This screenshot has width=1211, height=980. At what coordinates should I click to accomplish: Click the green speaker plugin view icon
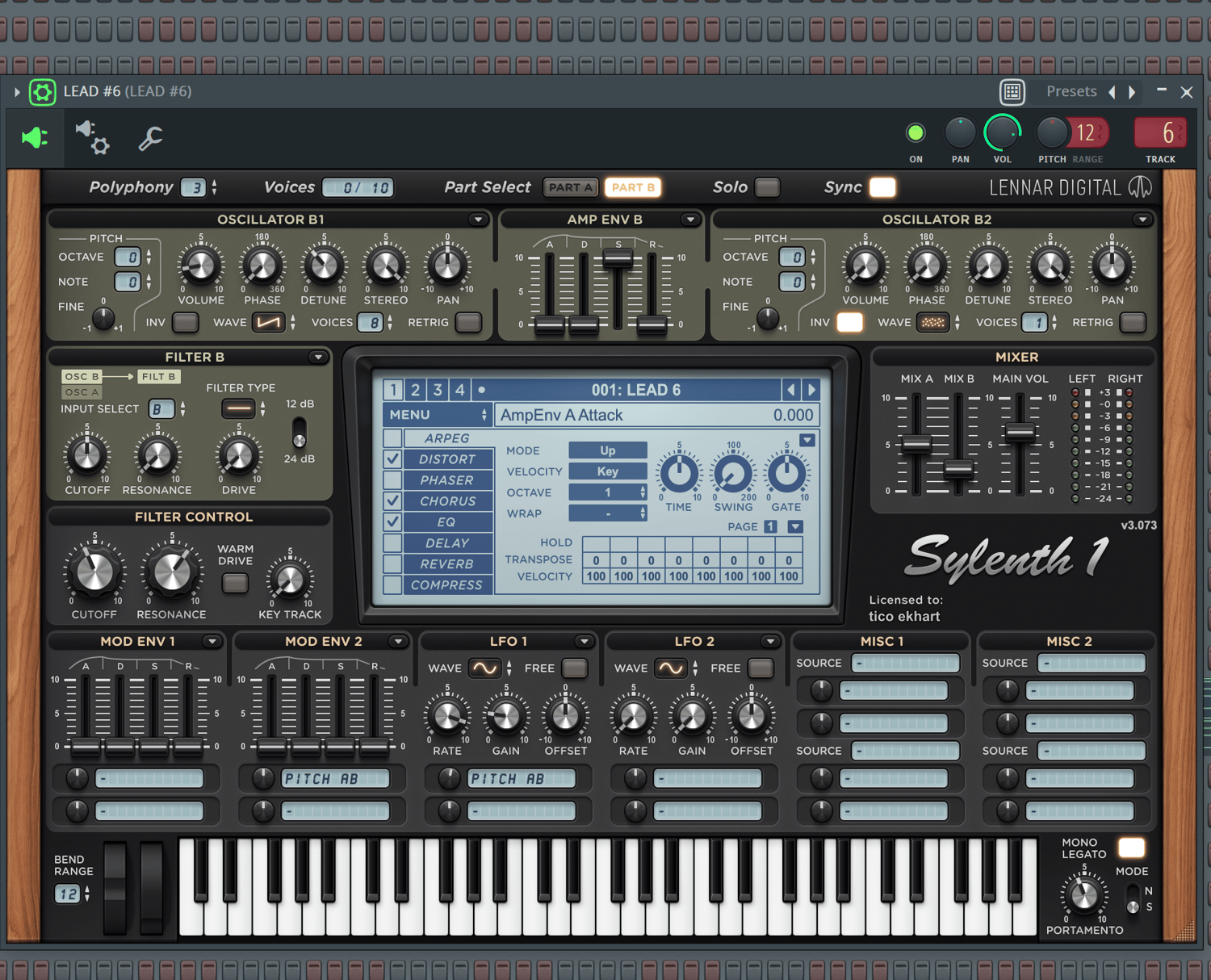click(35, 138)
